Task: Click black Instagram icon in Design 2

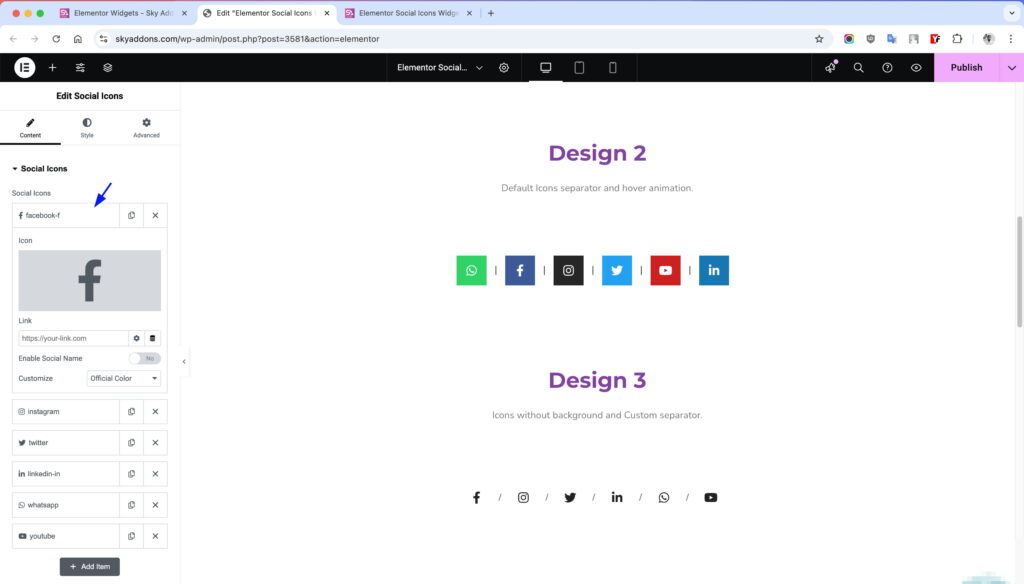Action: tap(568, 270)
